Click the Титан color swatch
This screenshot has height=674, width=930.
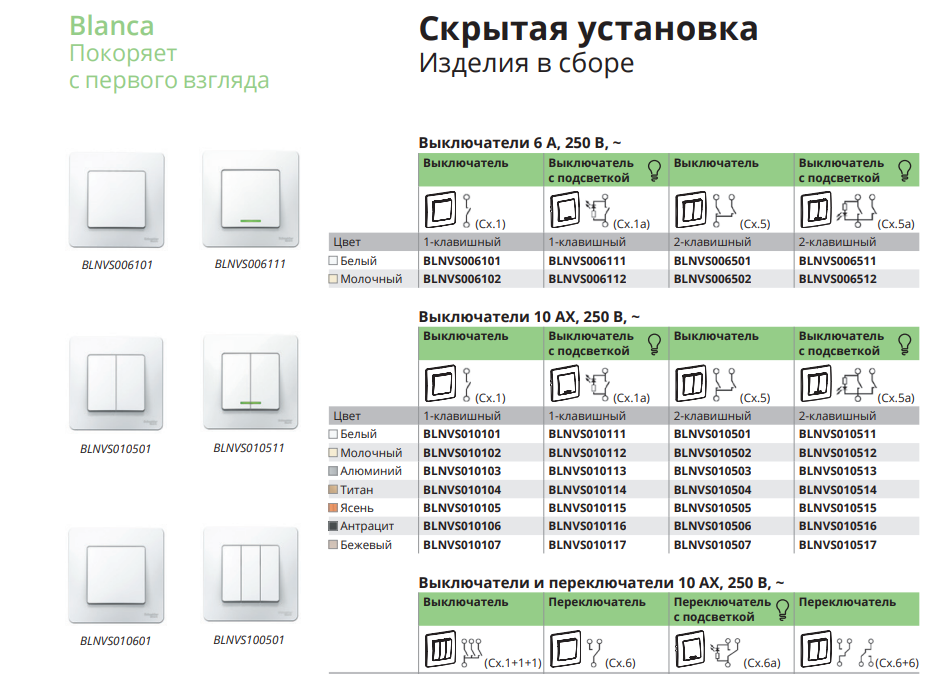pos(333,489)
